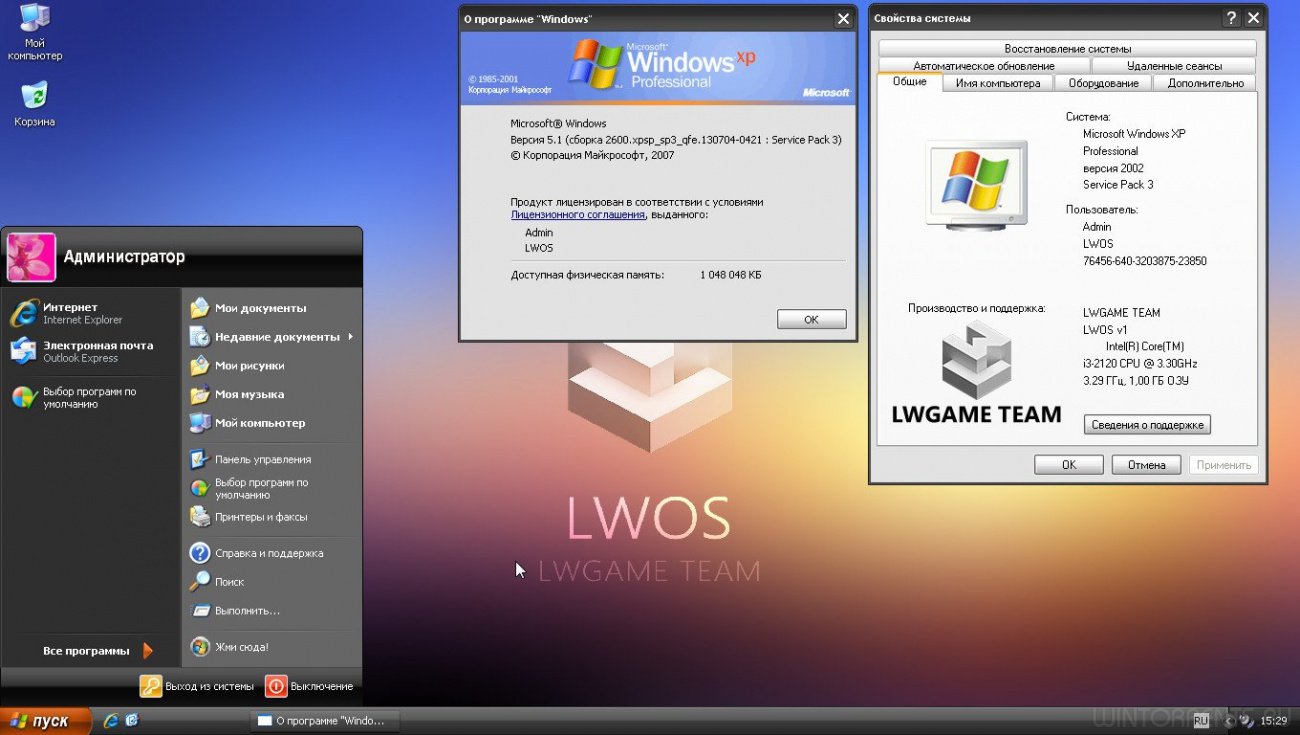This screenshot has width=1300, height=735.
Task: Open Outlook Express e-mail entry
Action: point(82,351)
